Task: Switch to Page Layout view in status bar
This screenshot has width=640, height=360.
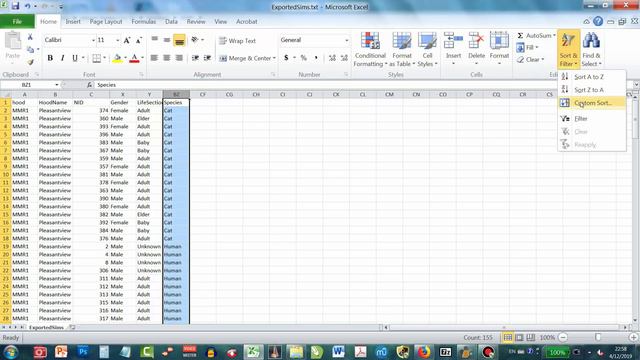Action: (x=519, y=338)
